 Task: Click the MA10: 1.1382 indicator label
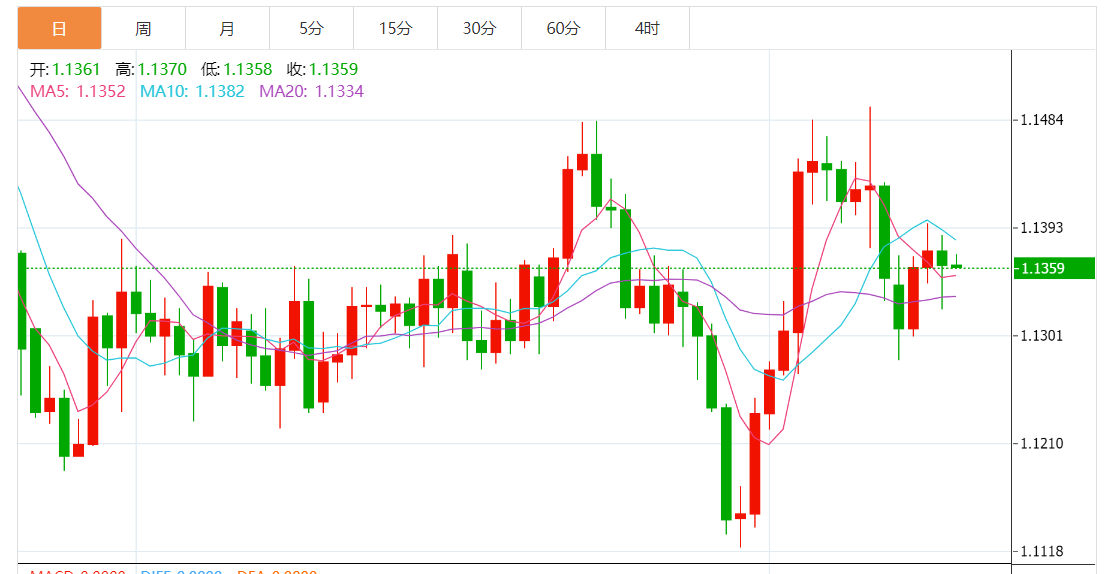click(x=192, y=91)
